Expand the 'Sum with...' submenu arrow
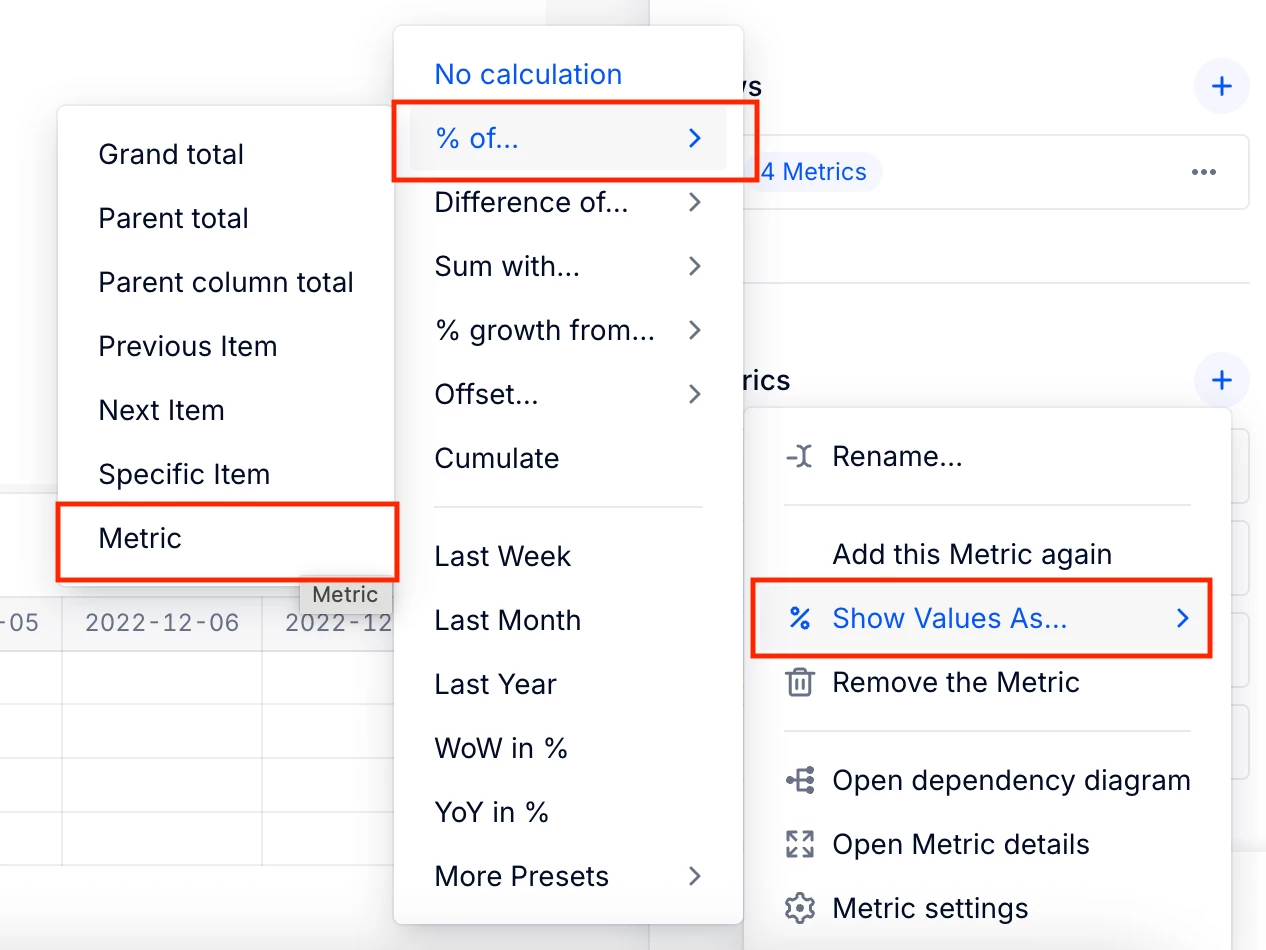This screenshot has height=950, width=1266. click(695, 267)
